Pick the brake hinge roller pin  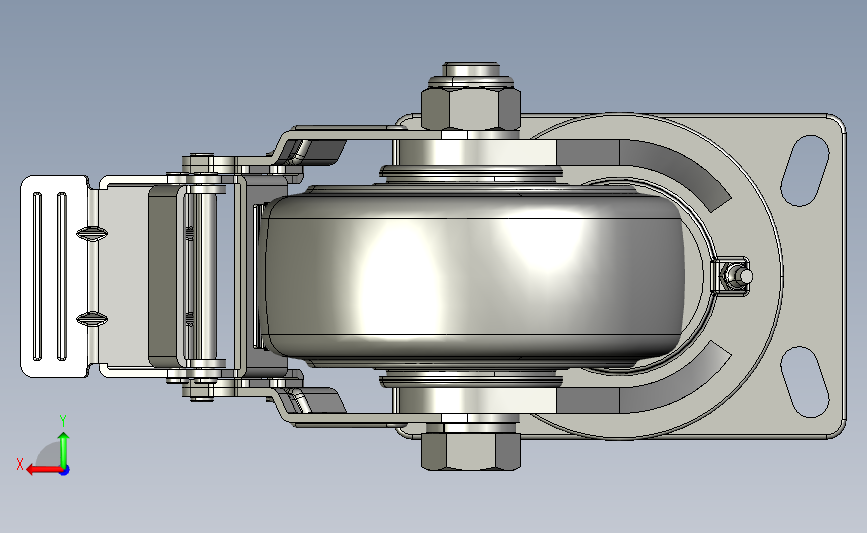208,276
